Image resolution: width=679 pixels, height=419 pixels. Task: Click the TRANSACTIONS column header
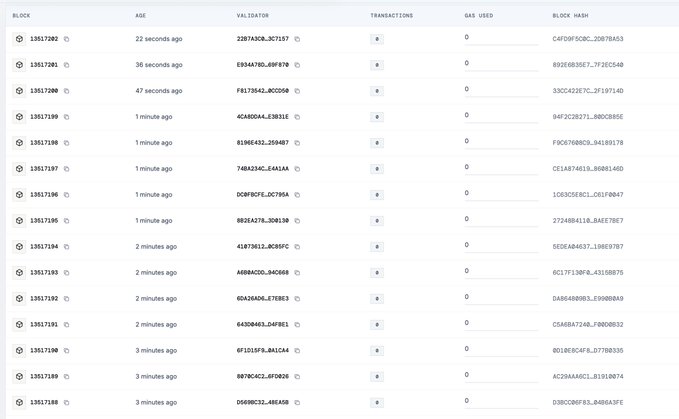click(x=391, y=16)
